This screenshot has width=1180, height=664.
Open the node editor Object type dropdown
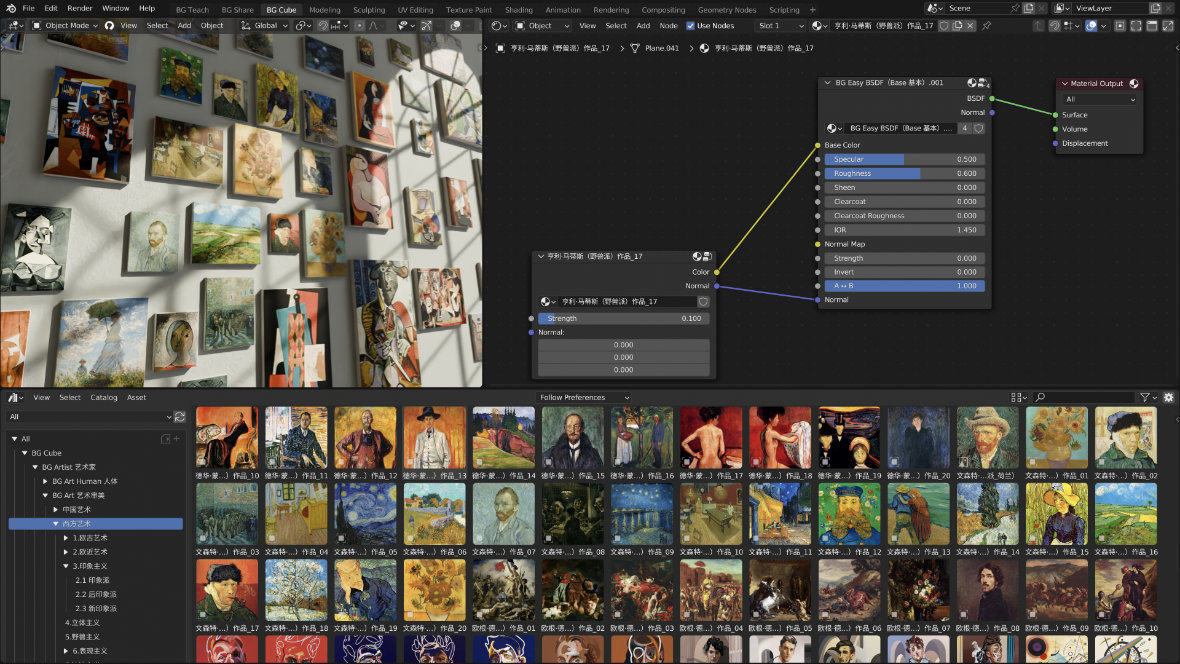pos(542,26)
